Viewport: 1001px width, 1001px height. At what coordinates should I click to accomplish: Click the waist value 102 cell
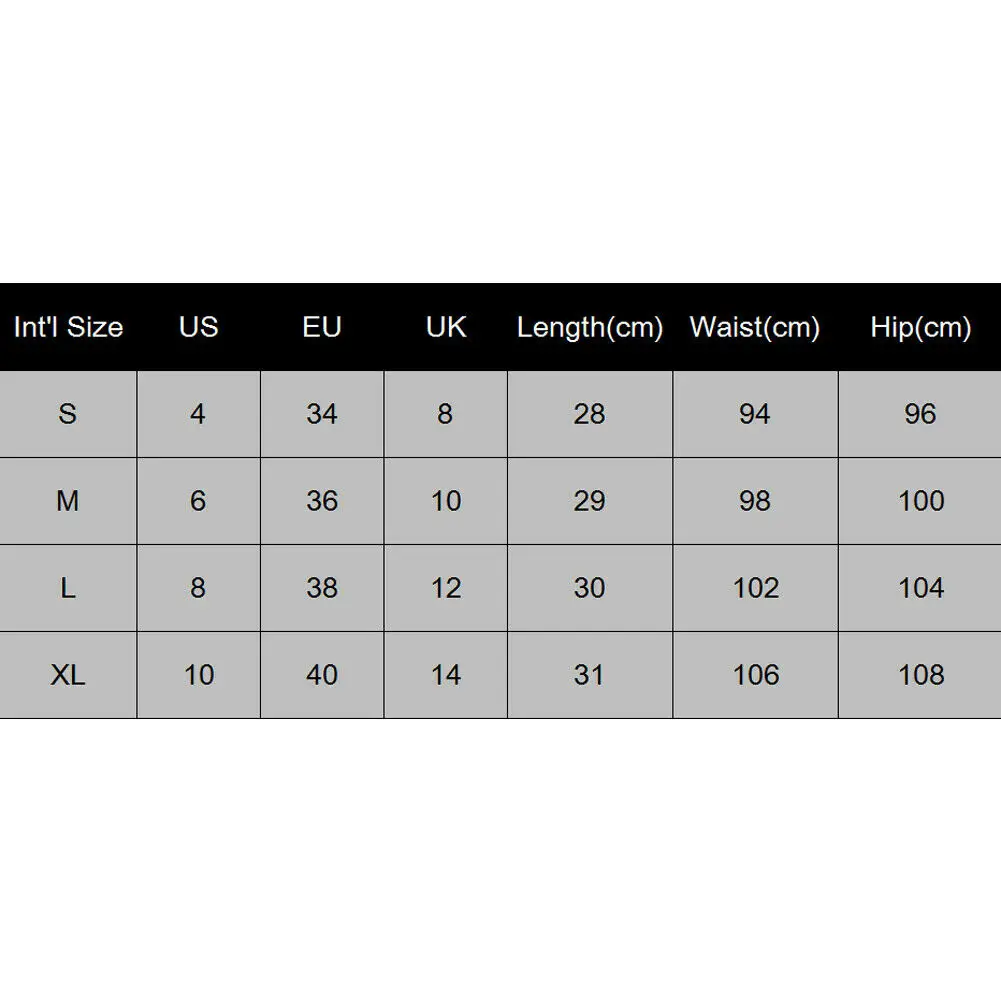pos(755,588)
